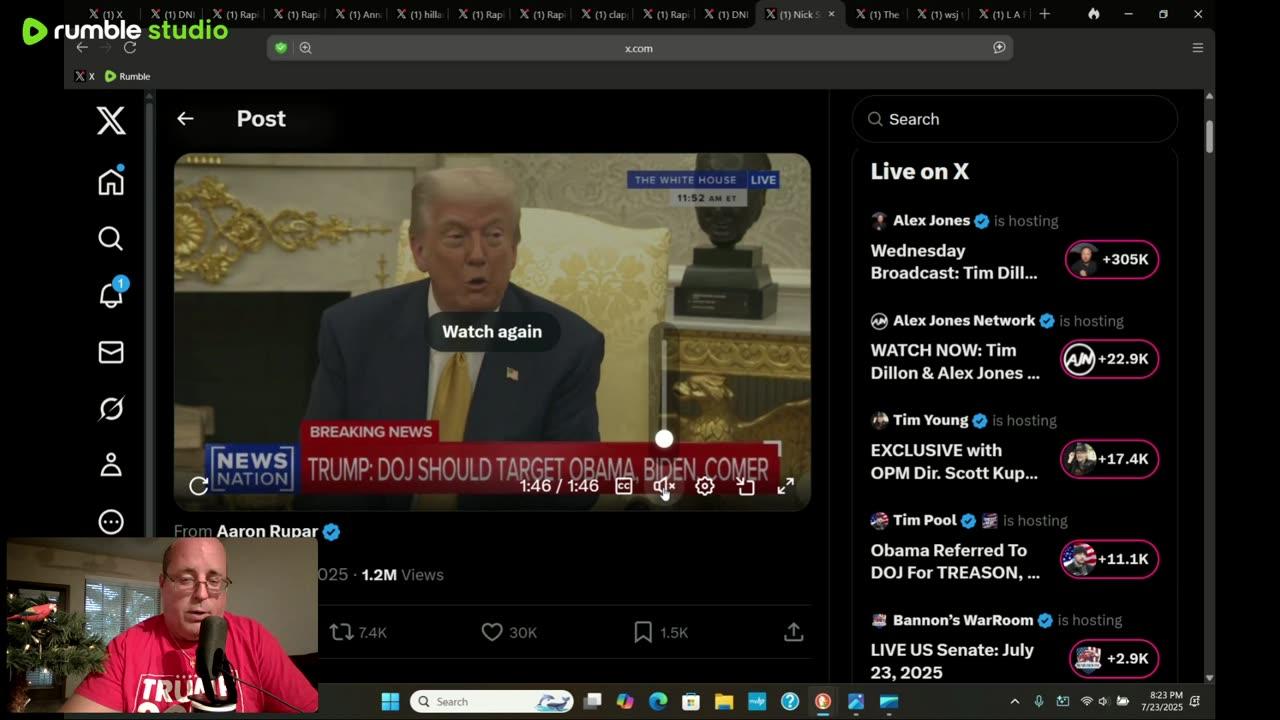Image resolution: width=1280 pixels, height=720 pixels.
Task: Click the X Search input field
Action: [1015, 119]
